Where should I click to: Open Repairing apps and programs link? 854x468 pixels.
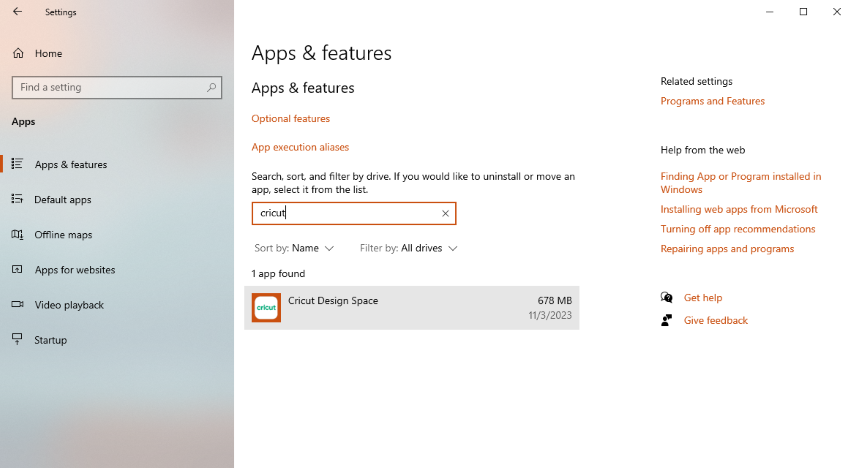pyautogui.click(x=727, y=248)
